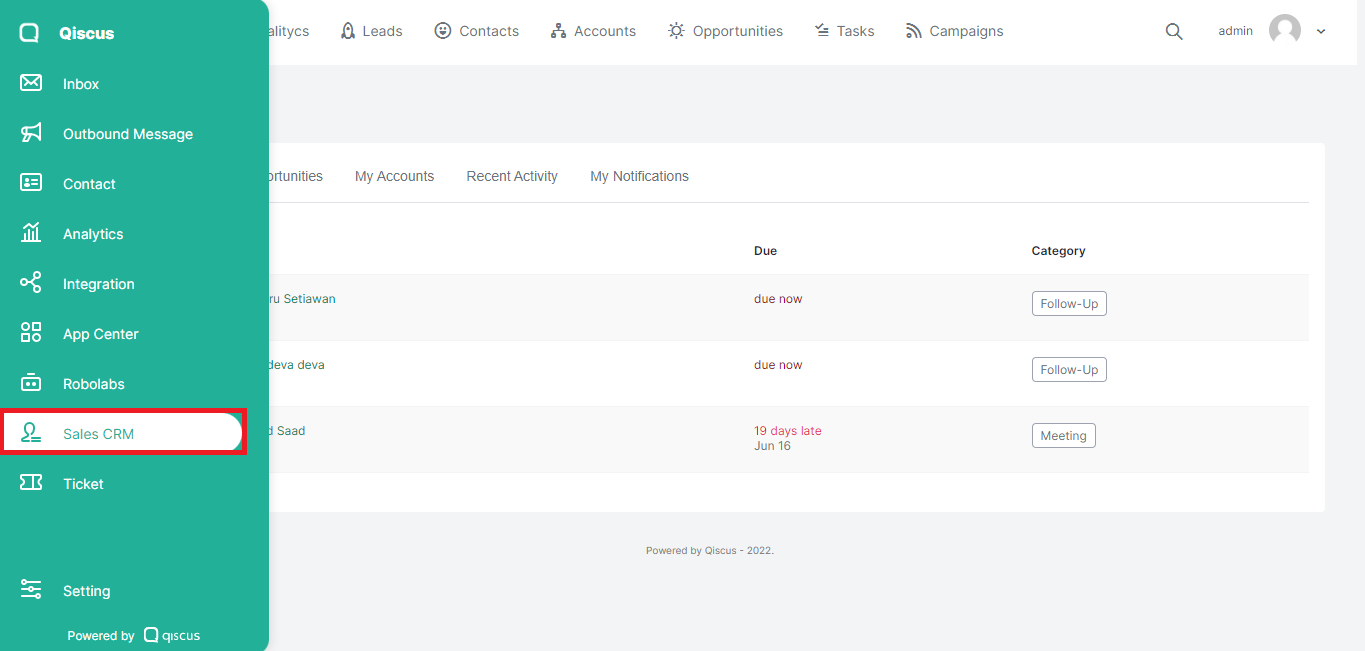
Task: Click the Analytics chart icon
Action: point(31,233)
